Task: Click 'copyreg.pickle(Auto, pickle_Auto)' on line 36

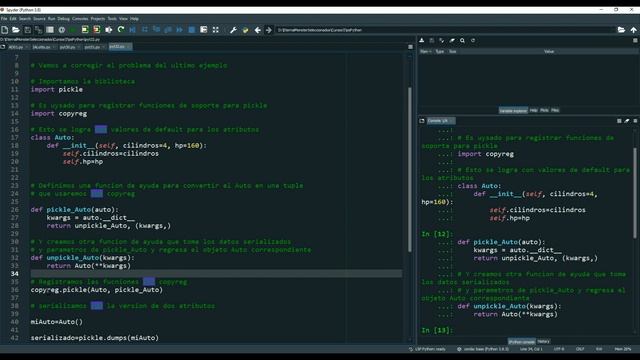Action: pyautogui.click(x=97, y=290)
